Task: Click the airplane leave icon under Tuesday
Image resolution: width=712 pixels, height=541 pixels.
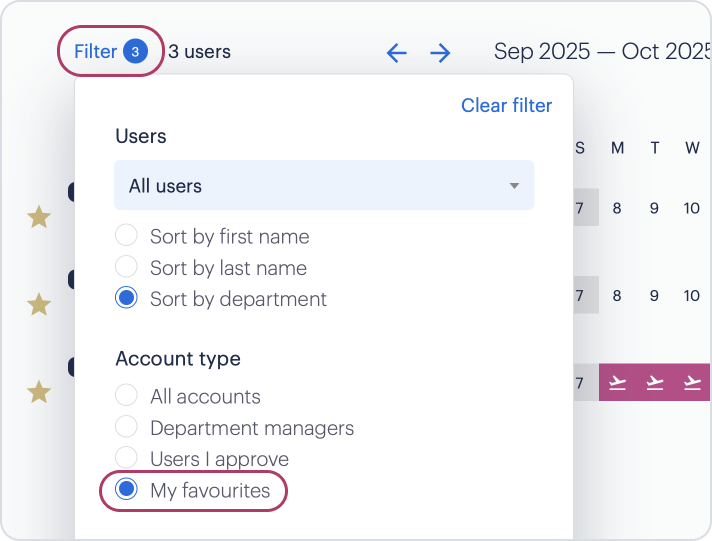Action: click(655, 383)
